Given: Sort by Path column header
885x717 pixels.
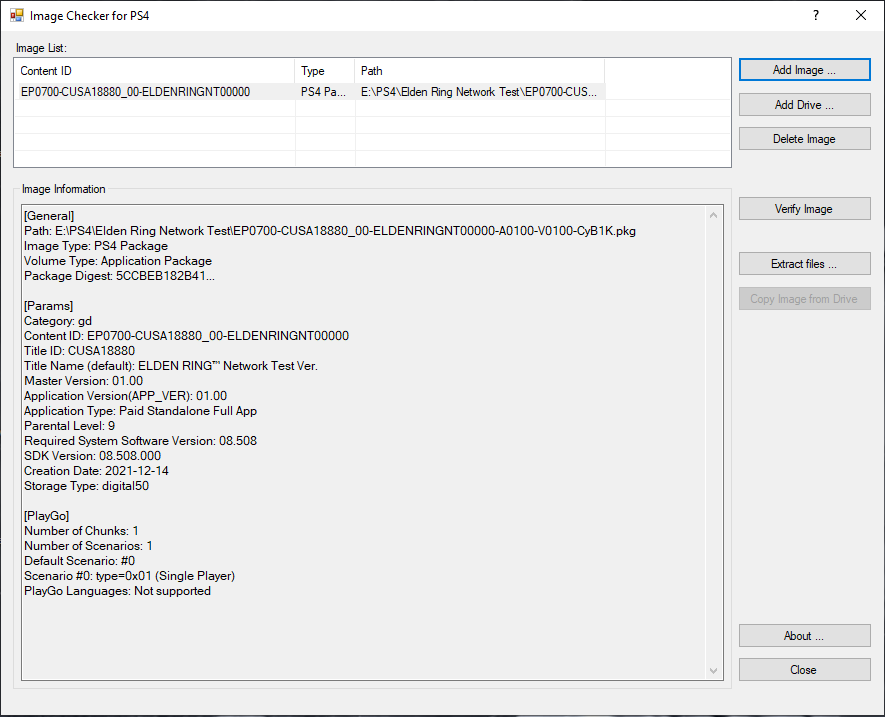Looking at the screenshot, I should tap(480, 71).
